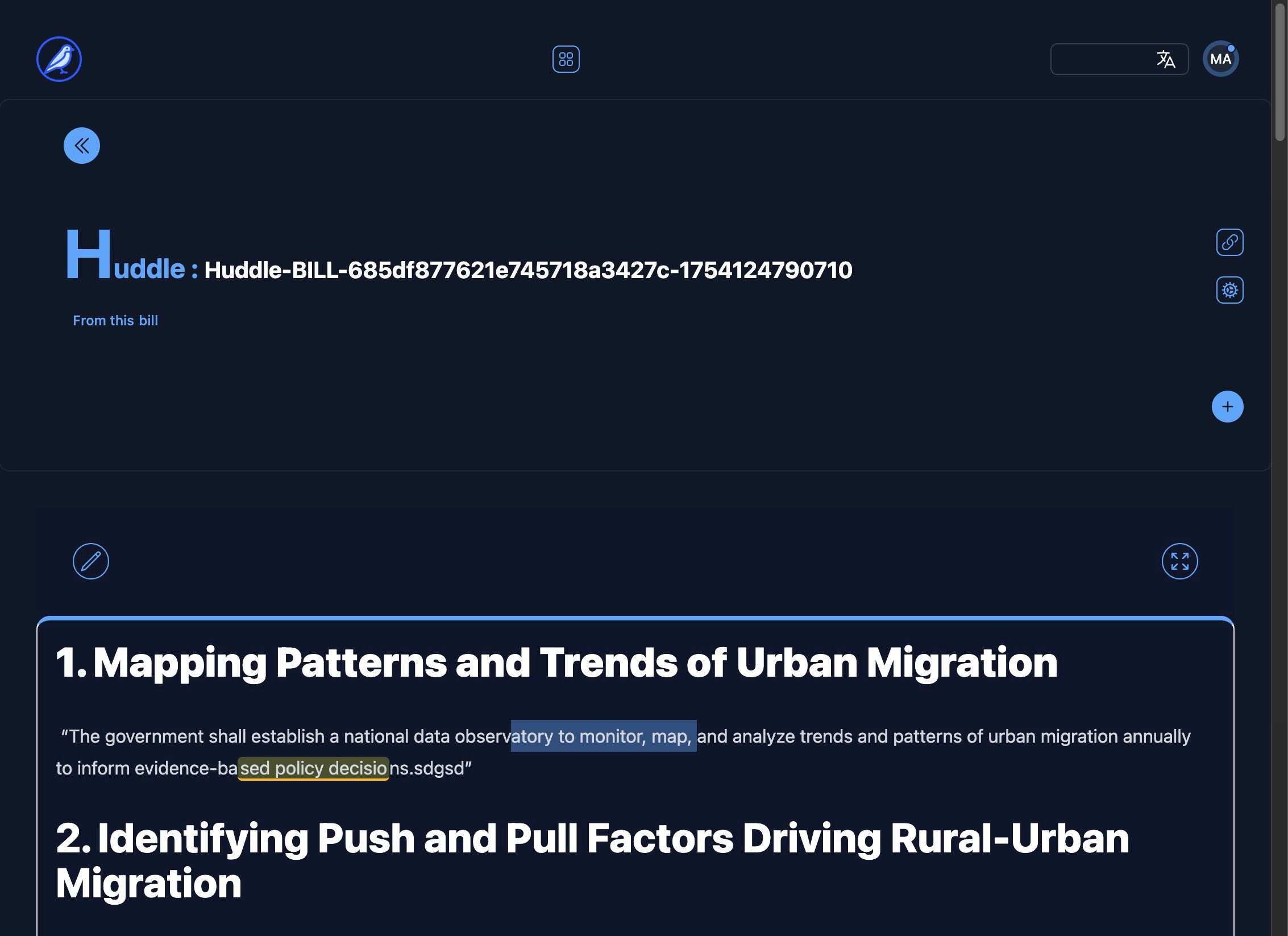Viewport: 1288px width, 936px height.
Task: Click the vertical page scrollbar thumb
Action: (1279, 71)
